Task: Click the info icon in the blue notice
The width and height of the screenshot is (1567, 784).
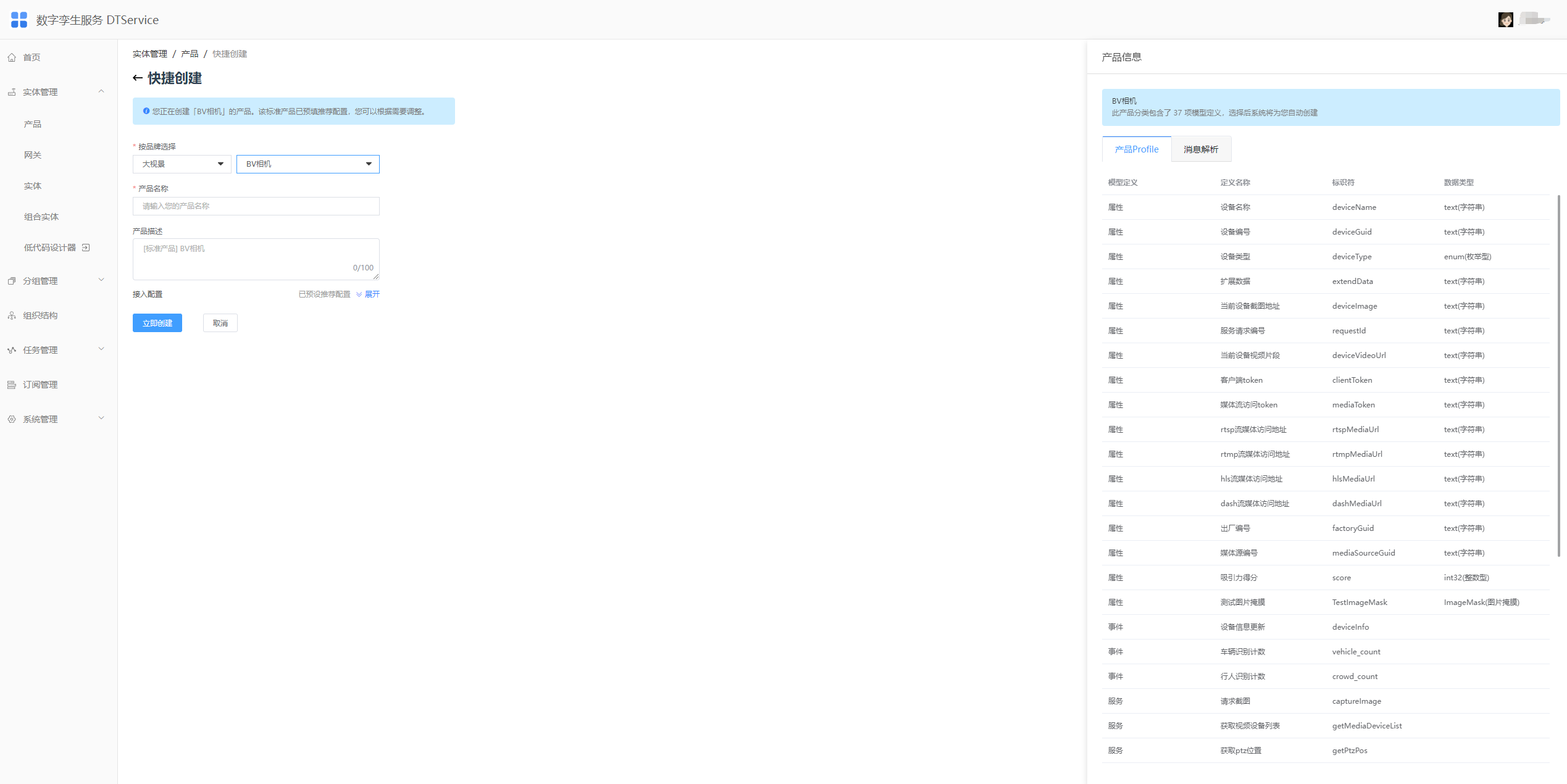Action: [x=146, y=111]
